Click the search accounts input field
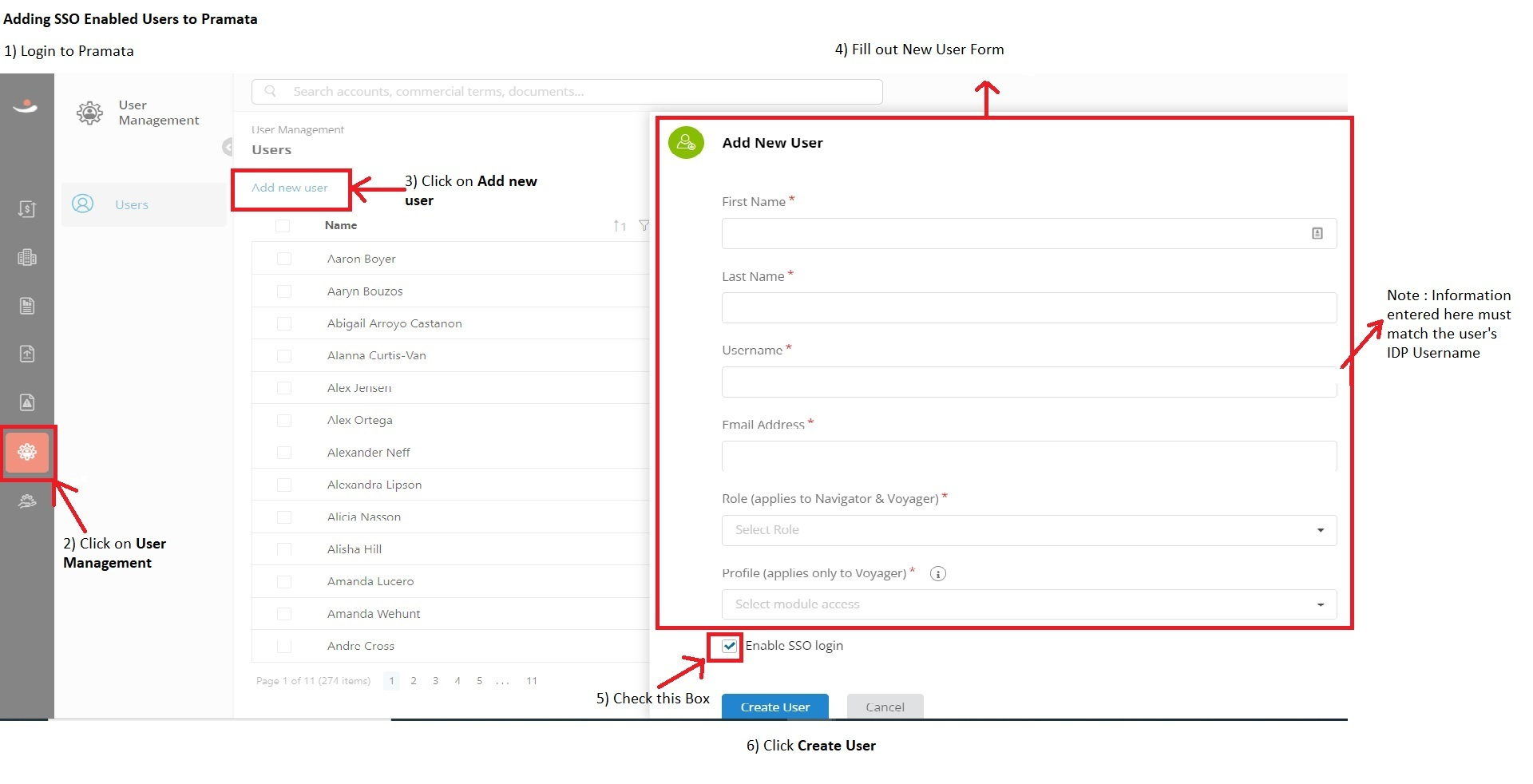The image size is (1533, 784). 567,92
